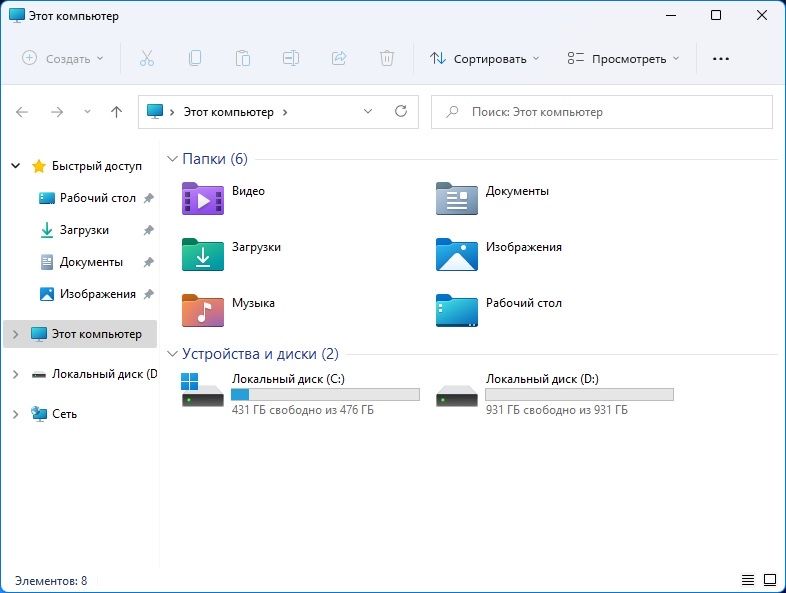The image size is (786, 593).
Task: Switch to details view in status bar
Action: click(748, 580)
